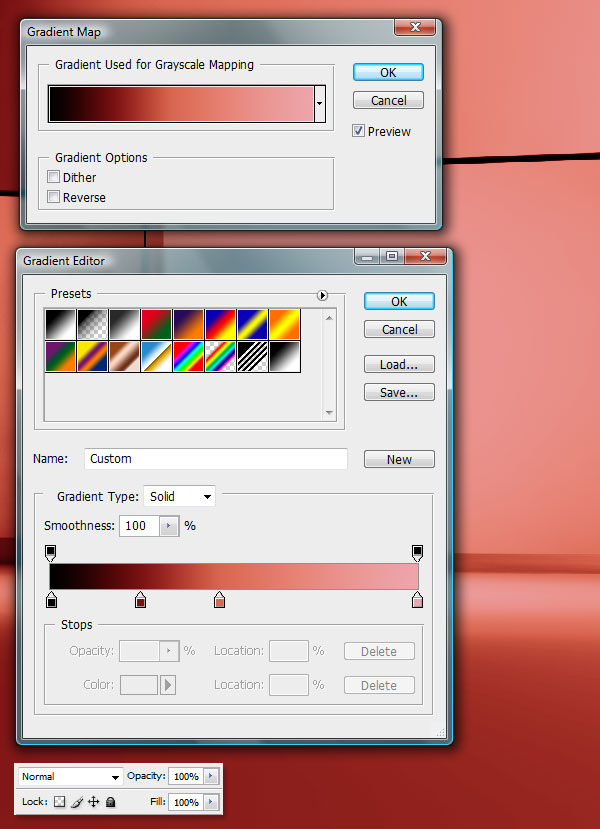The width and height of the screenshot is (600, 829).
Task: Click the lock image pixels brush icon
Action: point(77,802)
